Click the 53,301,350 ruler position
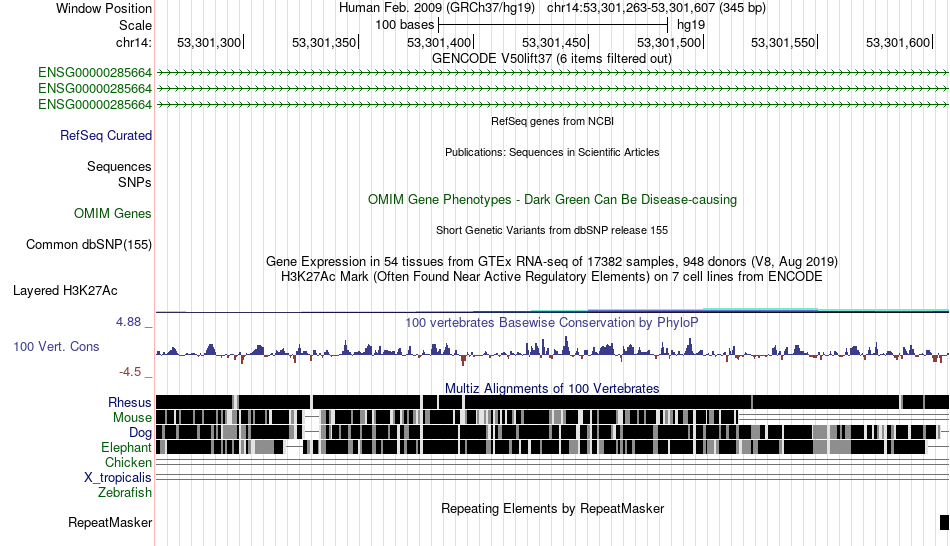This screenshot has height=546, width=950. coord(324,42)
